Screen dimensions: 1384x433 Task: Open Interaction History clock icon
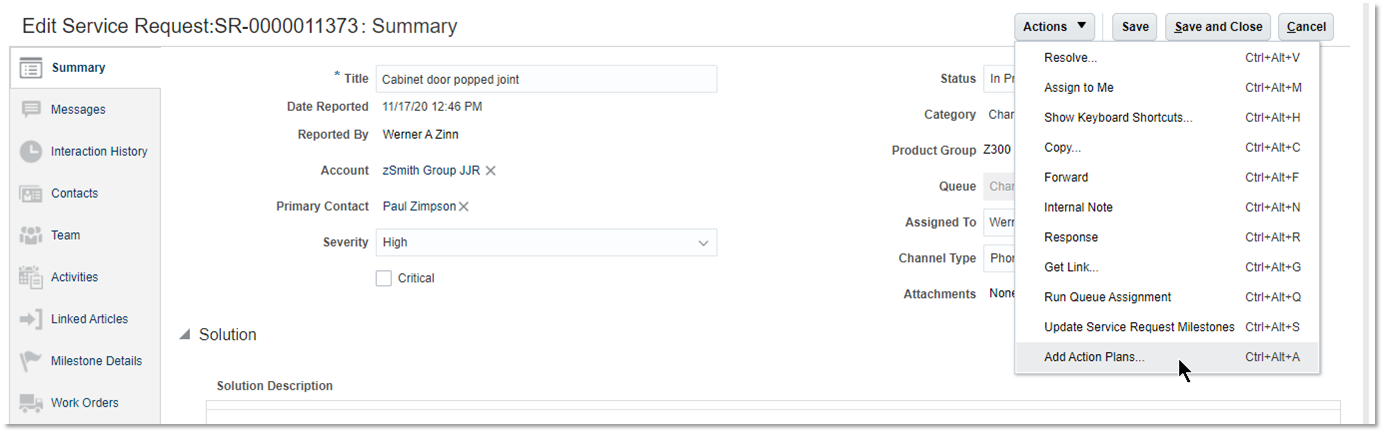[31, 152]
